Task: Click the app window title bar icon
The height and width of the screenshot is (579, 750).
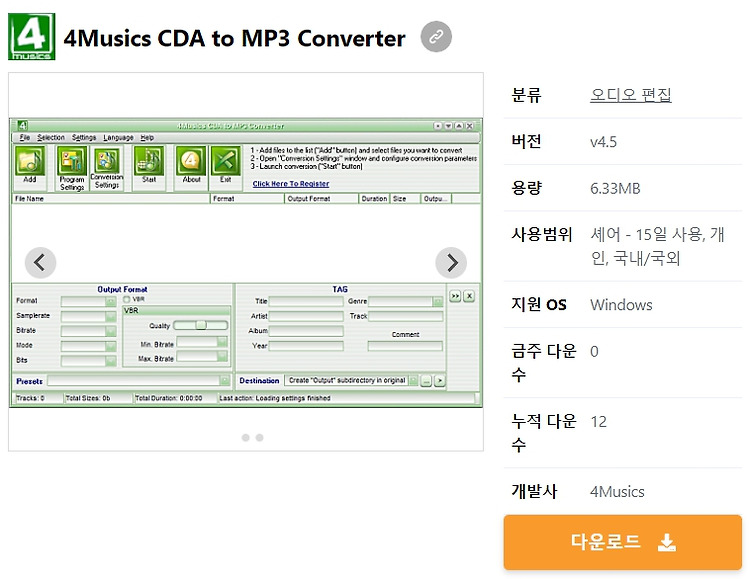Action: (x=22, y=126)
